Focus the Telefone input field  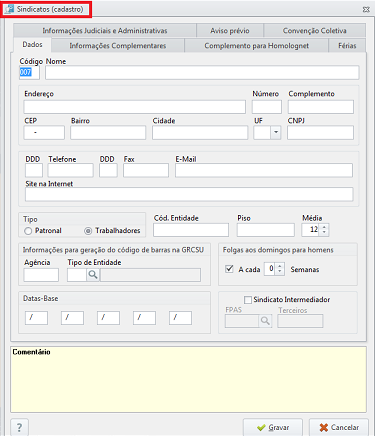pyautogui.click(x=70, y=170)
